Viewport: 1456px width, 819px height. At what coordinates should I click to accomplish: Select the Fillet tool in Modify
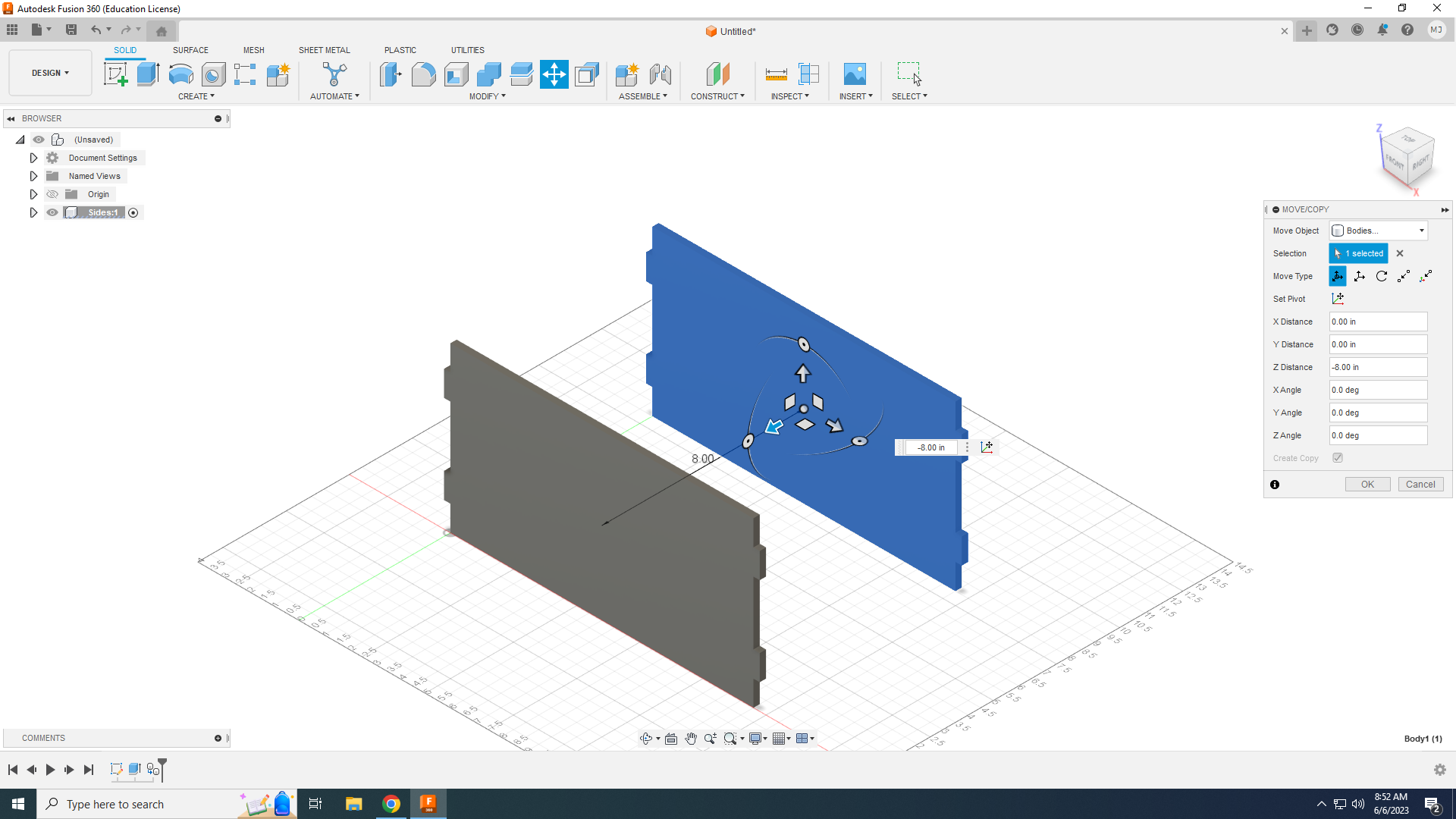coord(423,74)
